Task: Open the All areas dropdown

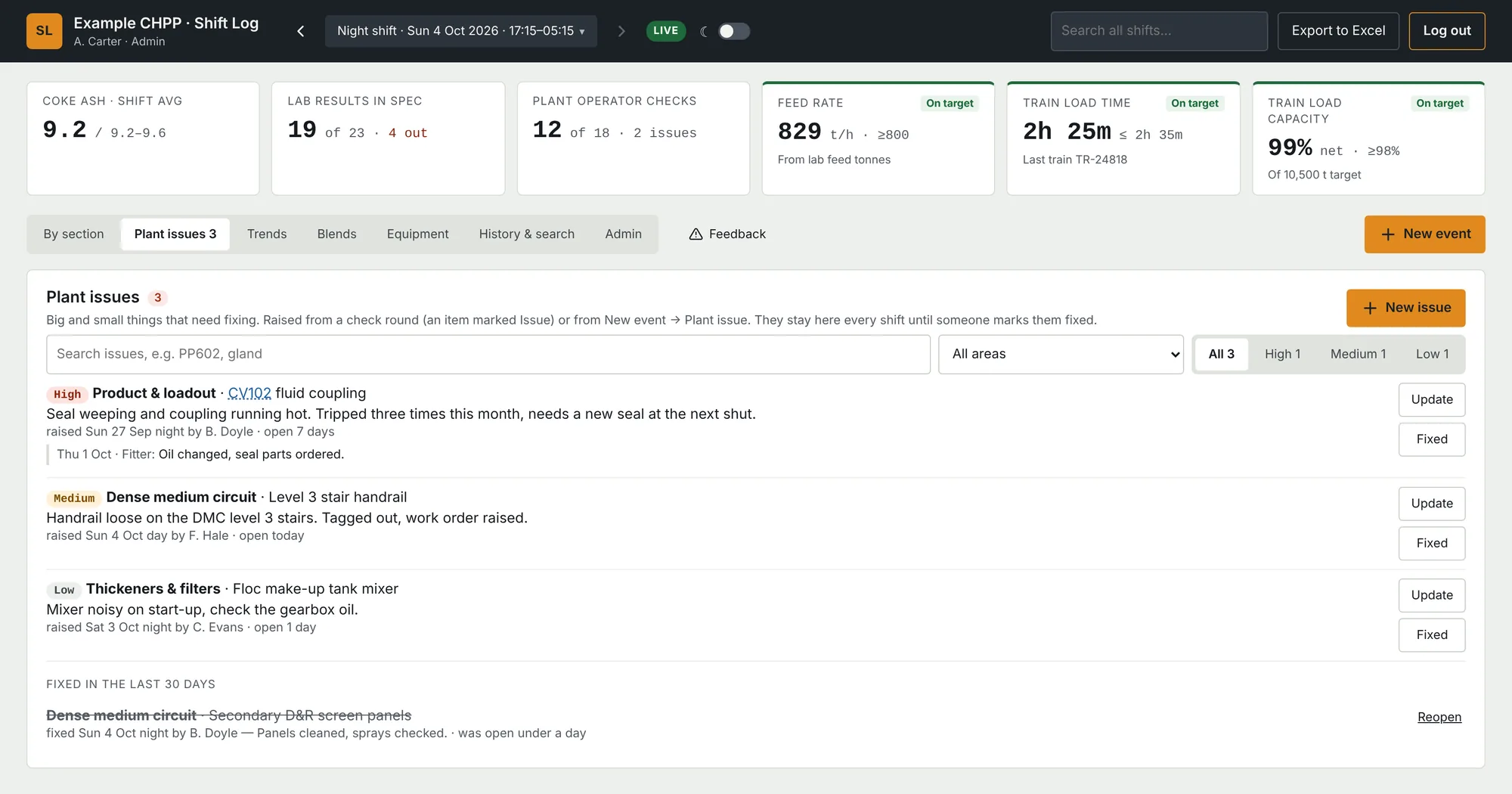Action: (x=1061, y=354)
